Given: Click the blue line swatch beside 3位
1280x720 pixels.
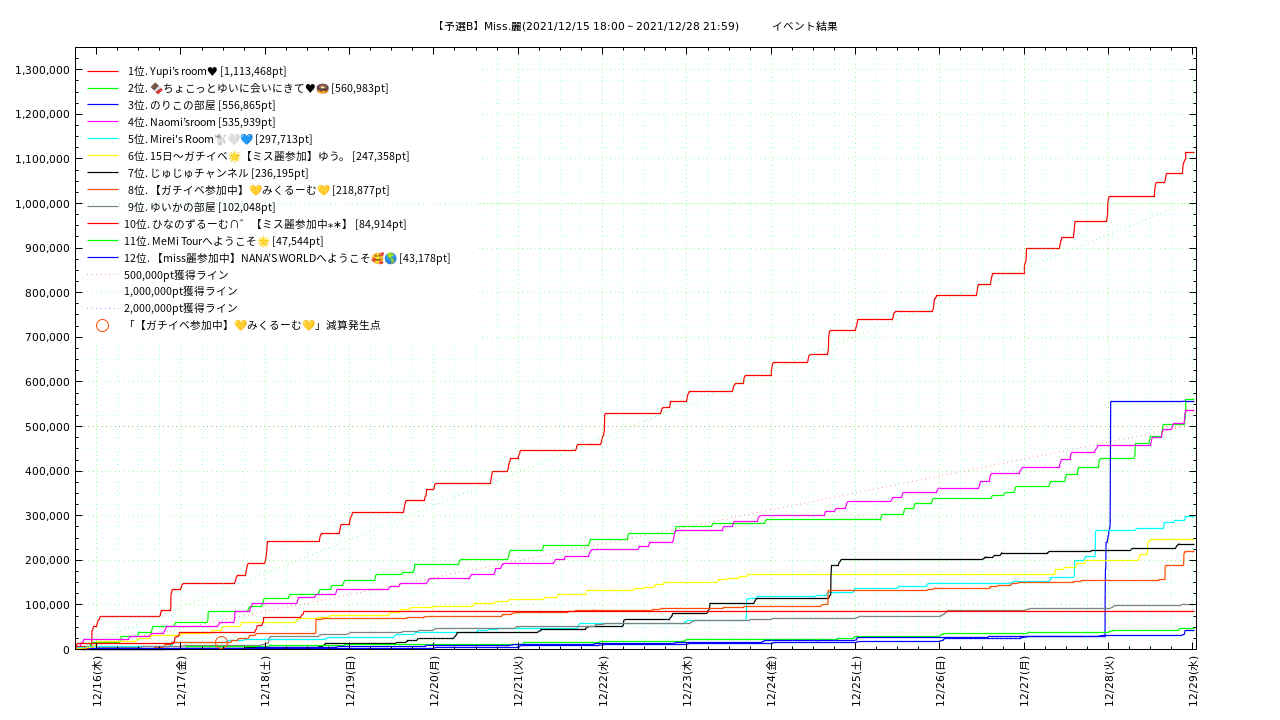Looking at the screenshot, I should (x=103, y=105).
